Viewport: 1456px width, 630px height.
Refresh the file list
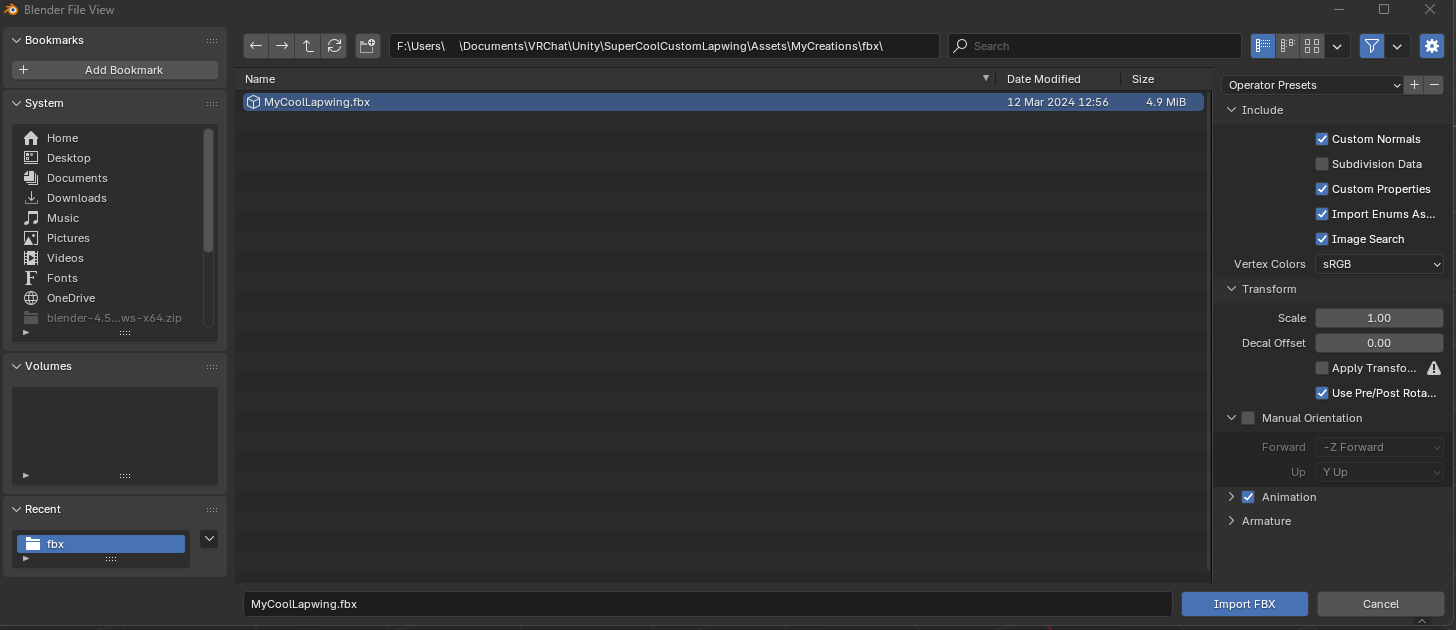tap(334, 45)
